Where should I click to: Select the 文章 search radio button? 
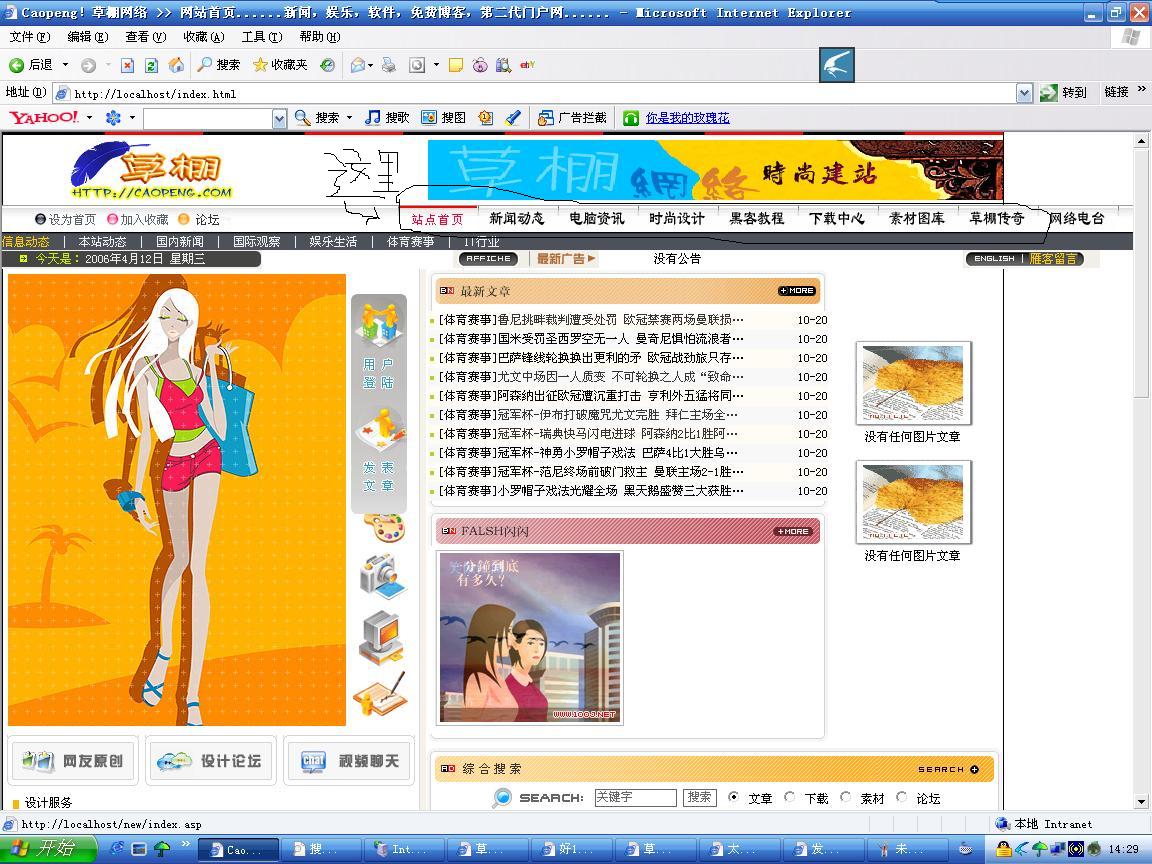click(733, 797)
